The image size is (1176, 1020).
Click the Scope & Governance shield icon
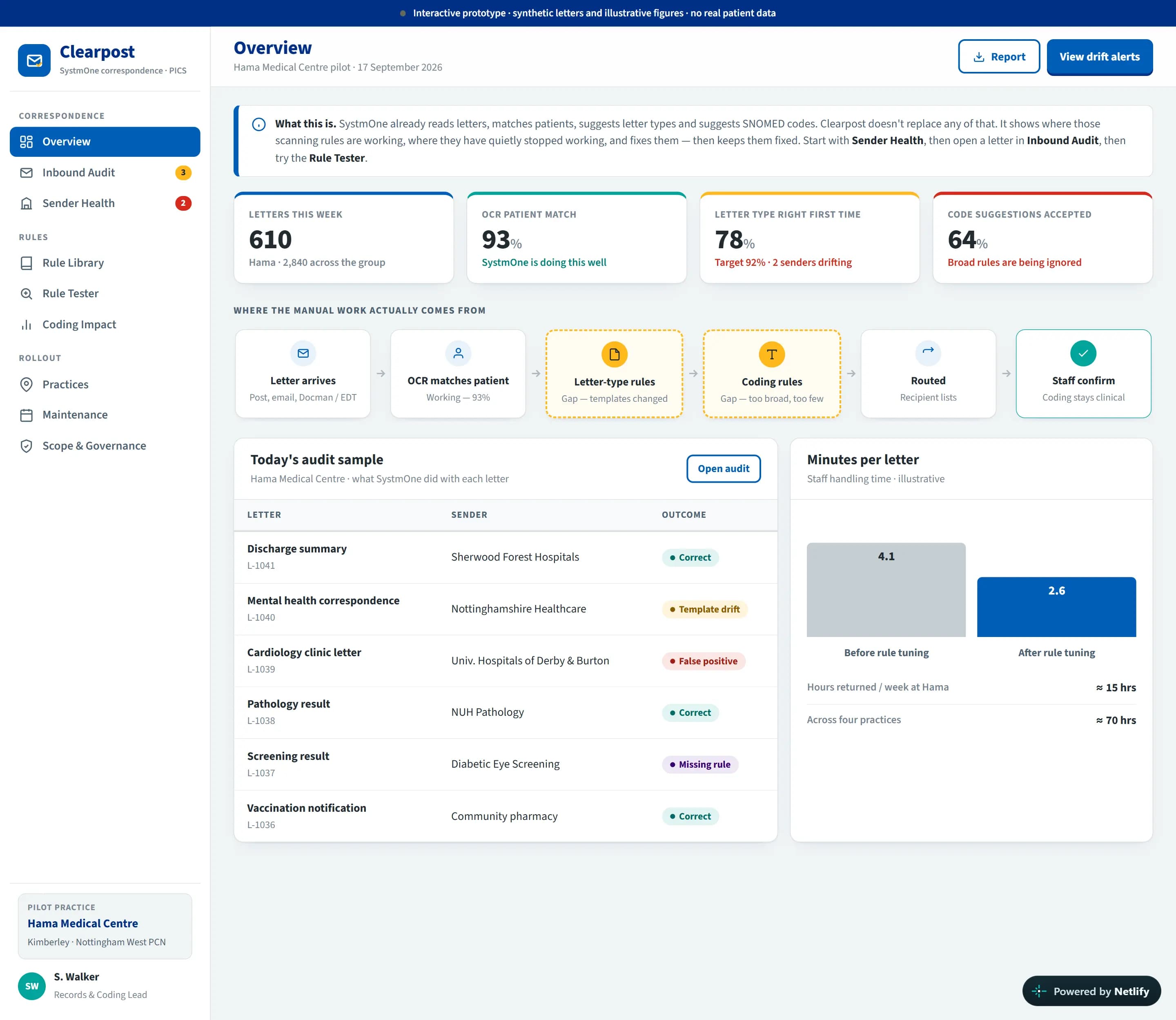click(x=26, y=445)
